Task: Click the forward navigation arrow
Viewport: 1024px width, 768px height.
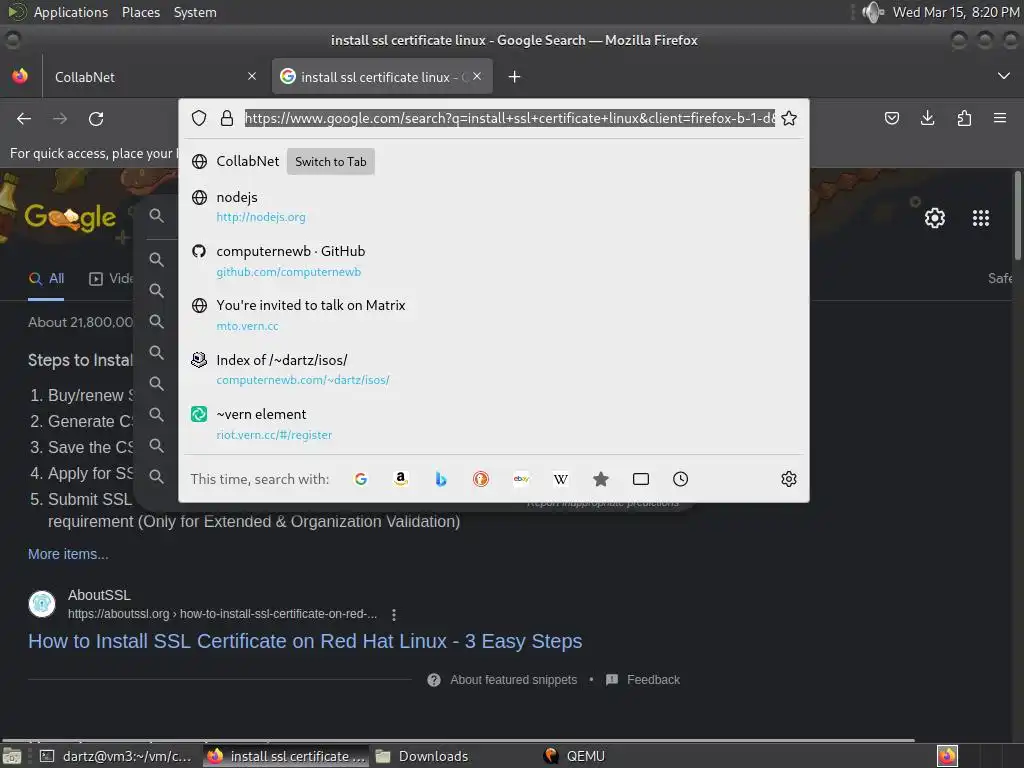Action: pyautogui.click(x=60, y=118)
